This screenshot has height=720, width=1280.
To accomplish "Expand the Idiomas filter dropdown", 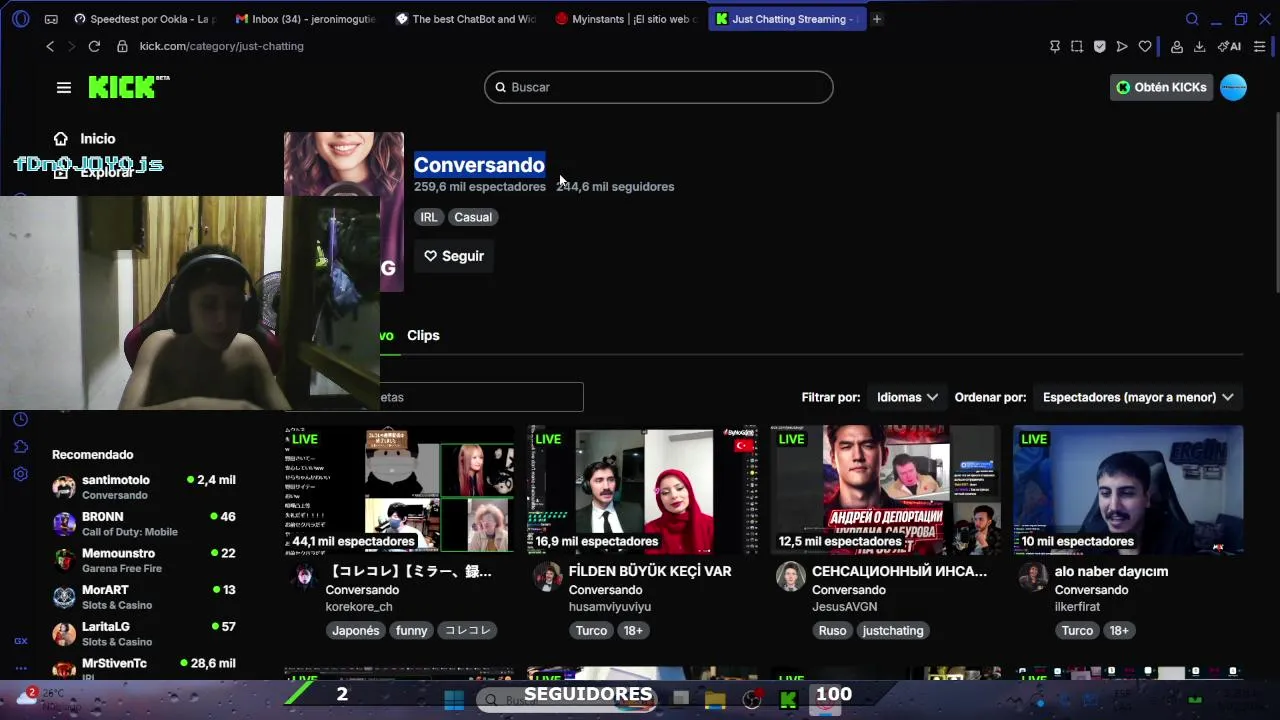I will [907, 397].
